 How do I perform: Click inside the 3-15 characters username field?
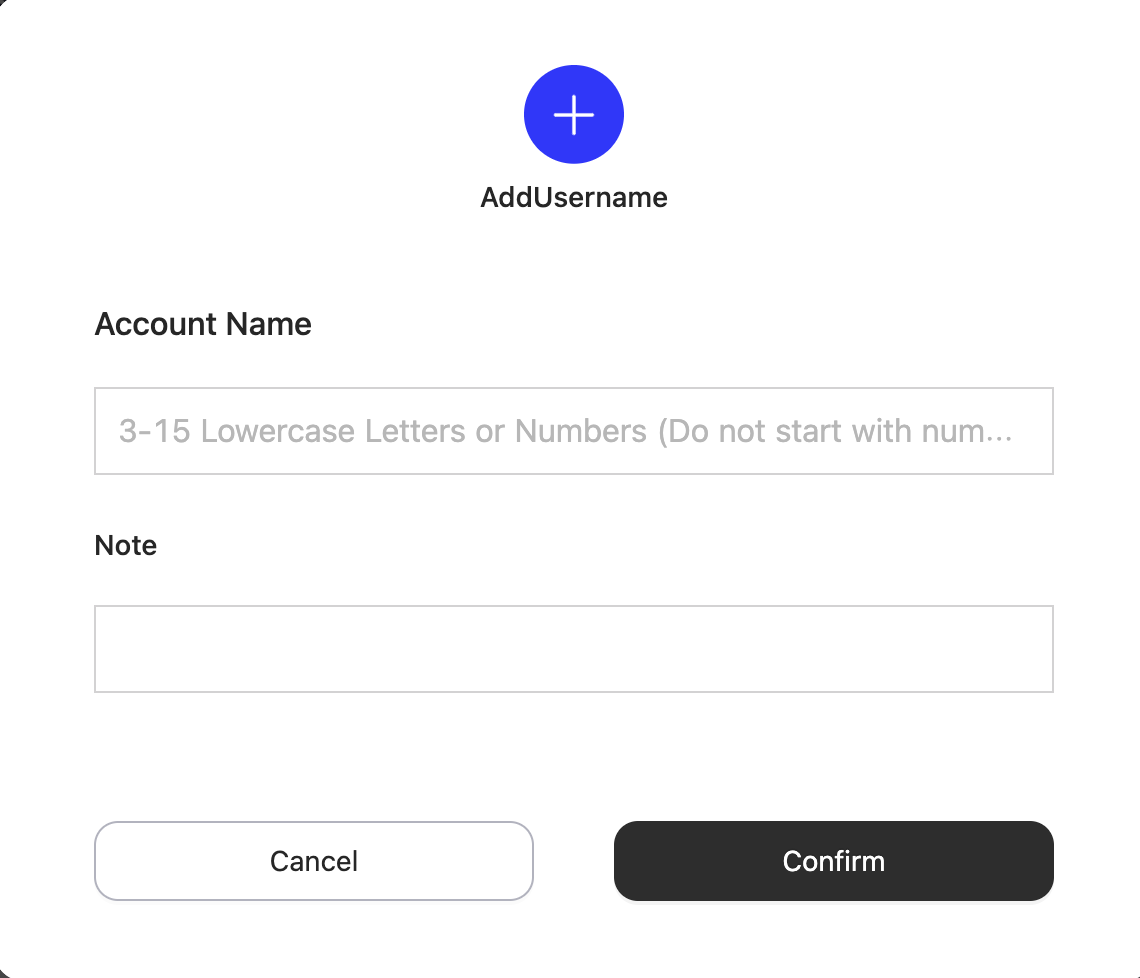coord(574,431)
